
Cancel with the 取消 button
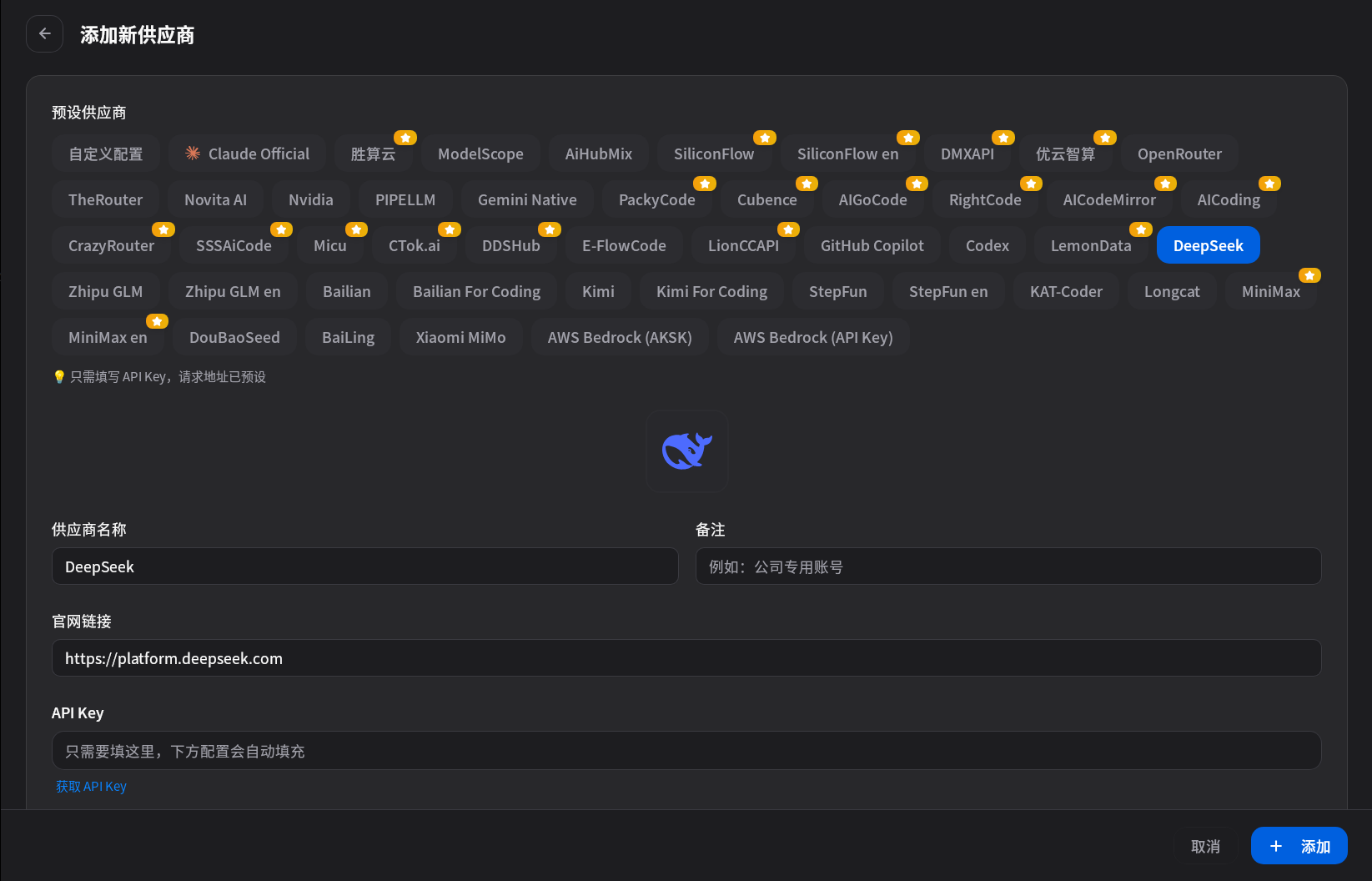coord(1205,846)
